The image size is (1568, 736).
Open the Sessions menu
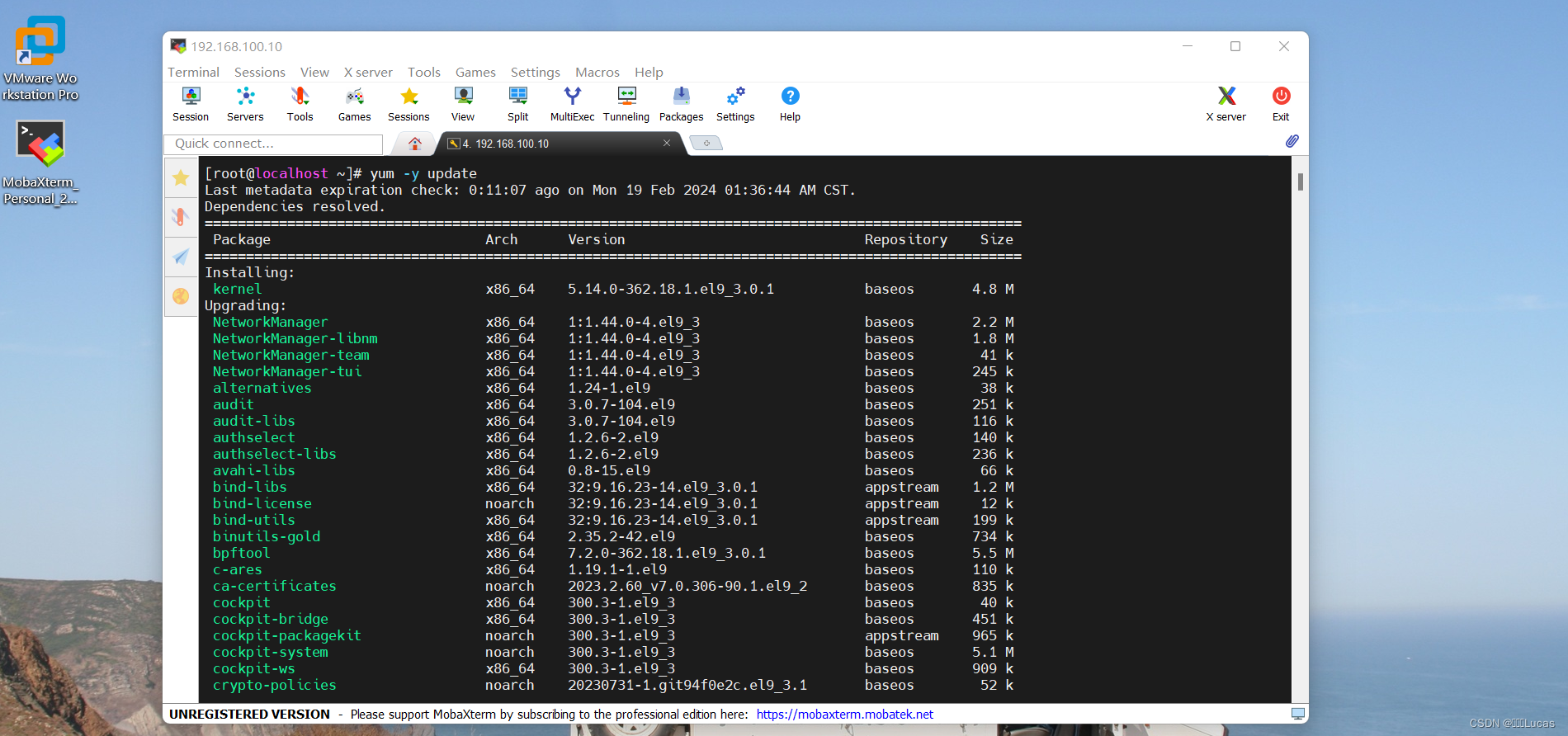[260, 73]
